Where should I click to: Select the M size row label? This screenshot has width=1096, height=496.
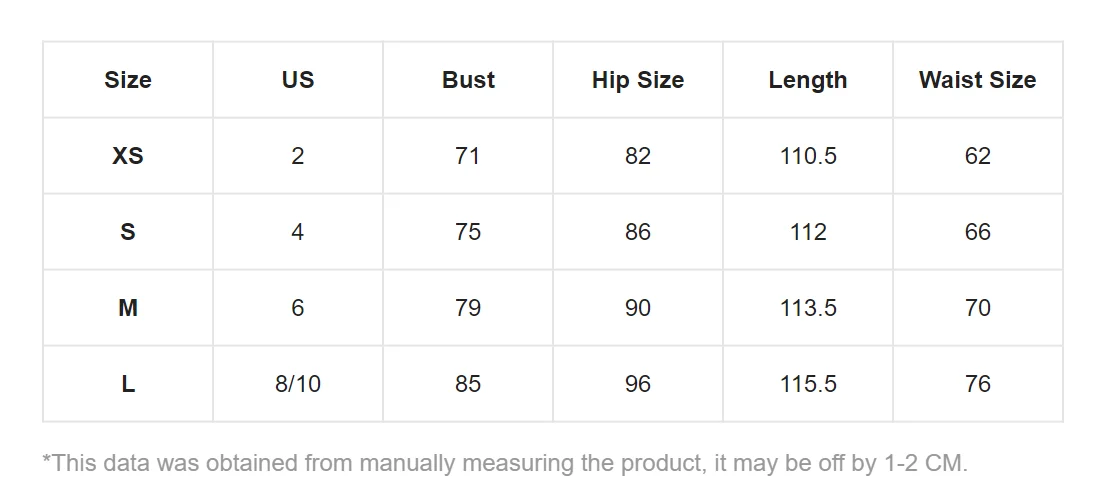click(x=128, y=308)
